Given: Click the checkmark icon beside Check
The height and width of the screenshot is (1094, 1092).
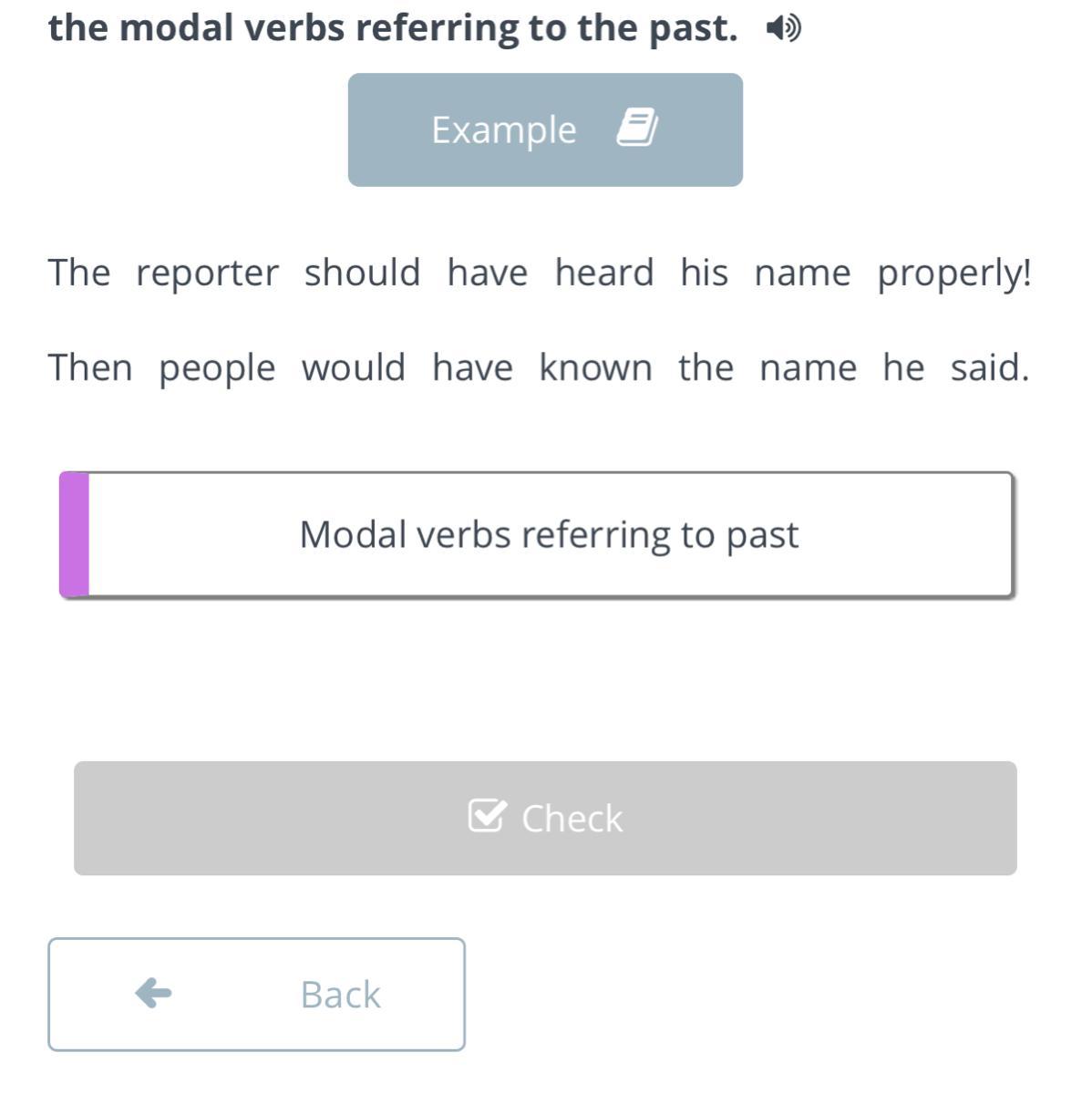Looking at the screenshot, I should tap(486, 816).
